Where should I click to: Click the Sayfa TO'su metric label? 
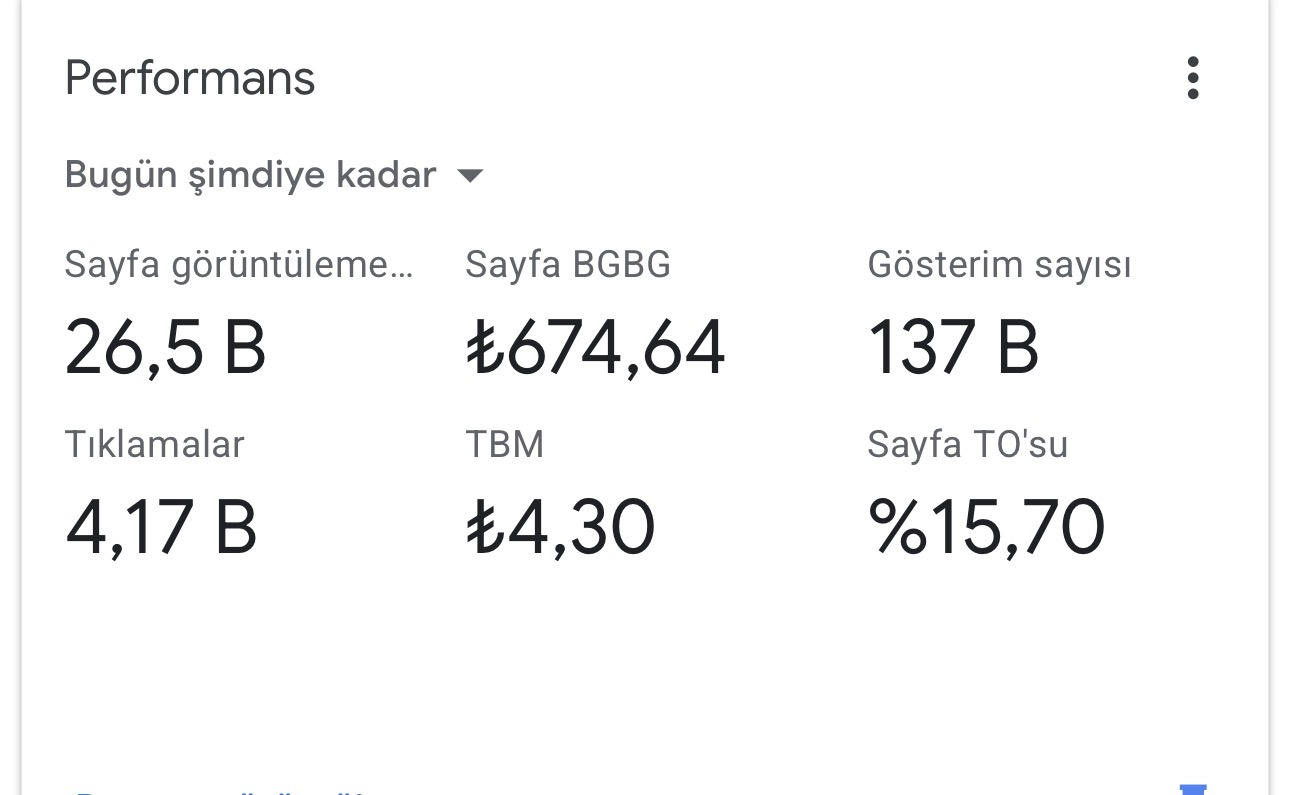coord(968,444)
